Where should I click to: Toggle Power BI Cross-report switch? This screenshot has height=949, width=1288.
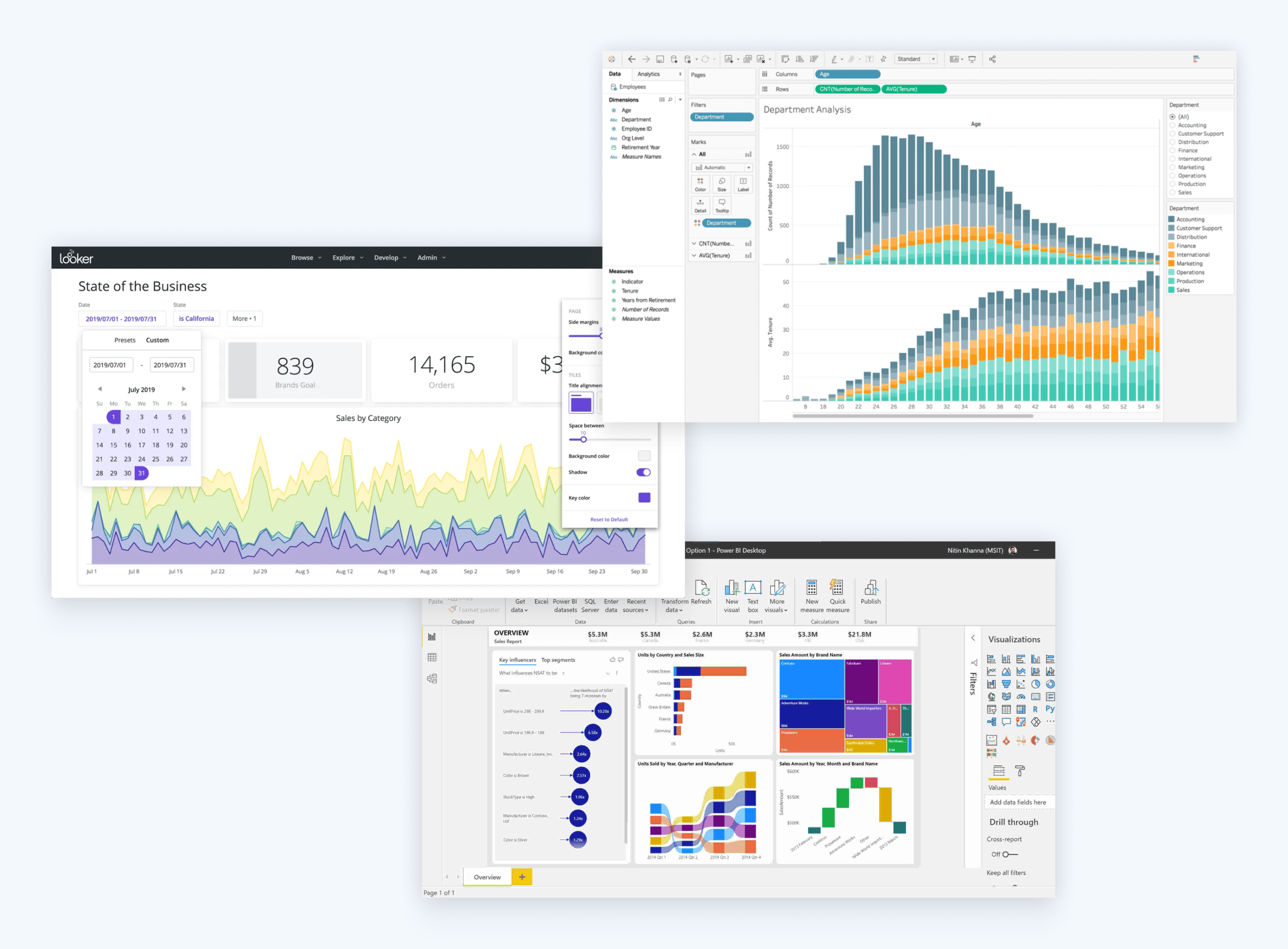click(x=1011, y=854)
